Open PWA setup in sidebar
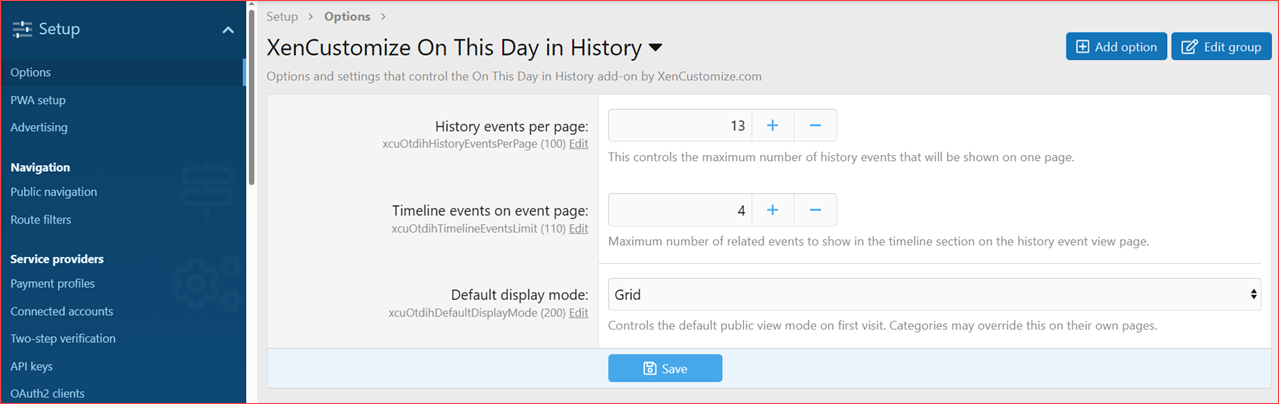This screenshot has width=1279, height=404. [x=38, y=100]
